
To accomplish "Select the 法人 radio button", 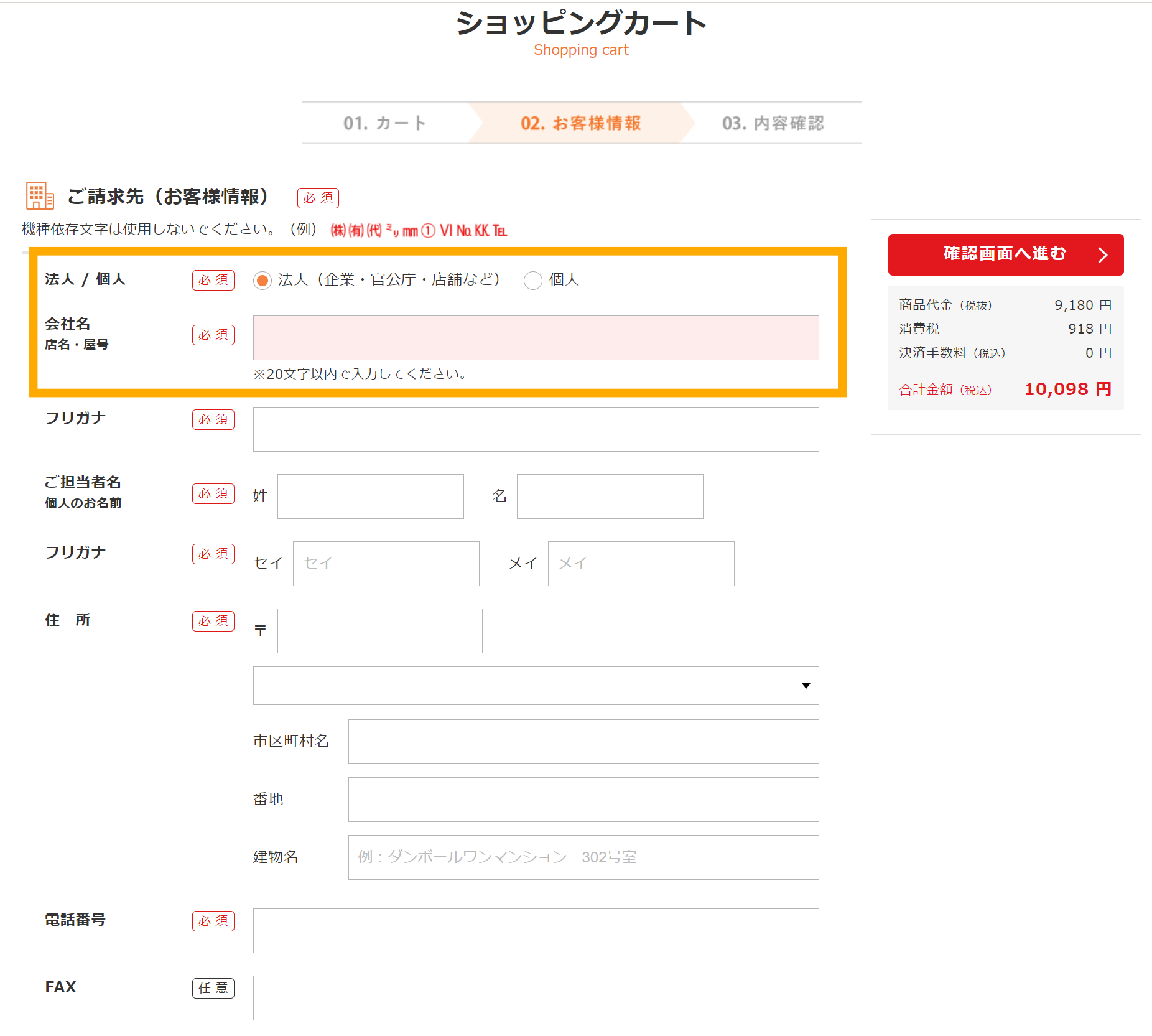I will 262,281.
